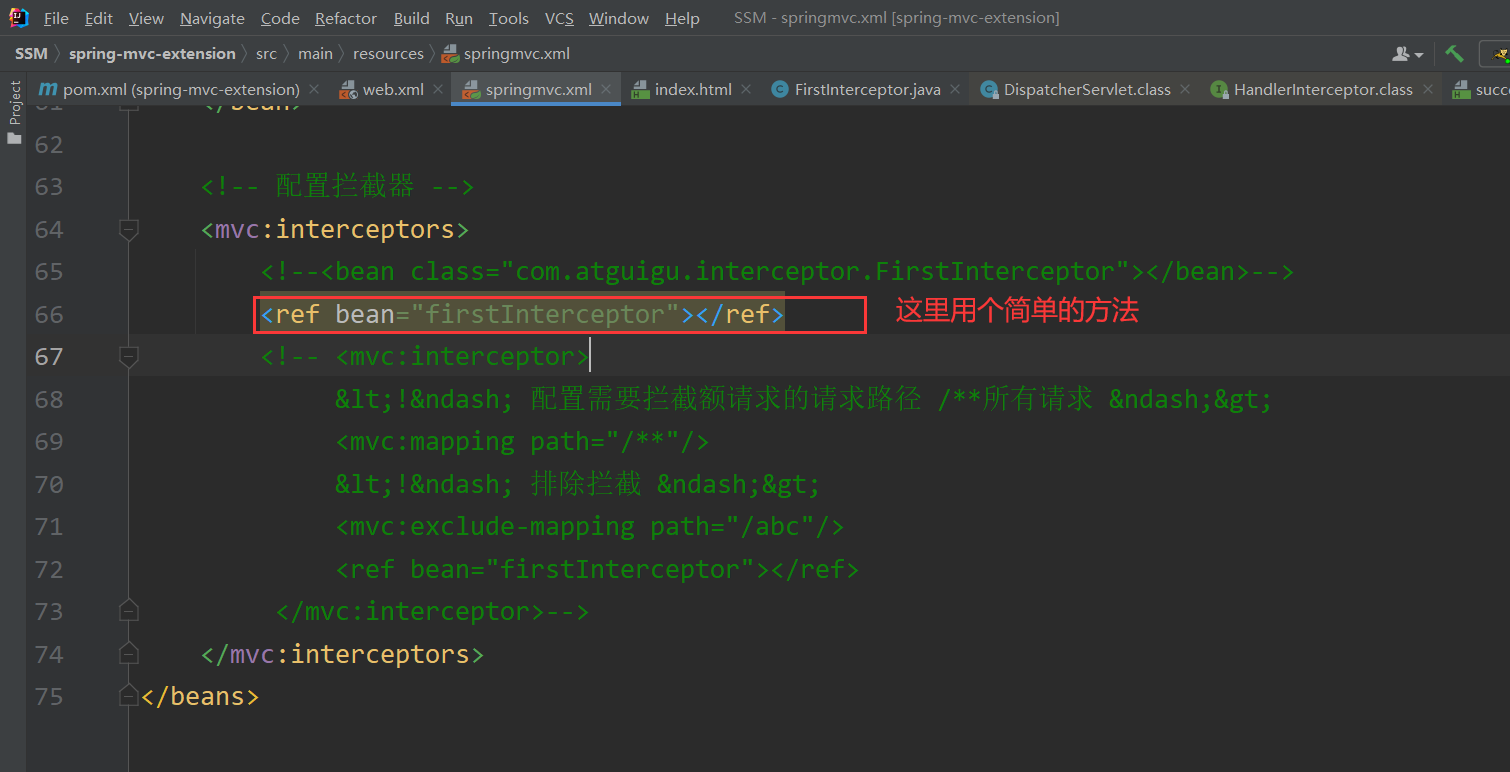Click the mvc:mapping path="/**" line

(x=522, y=442)
